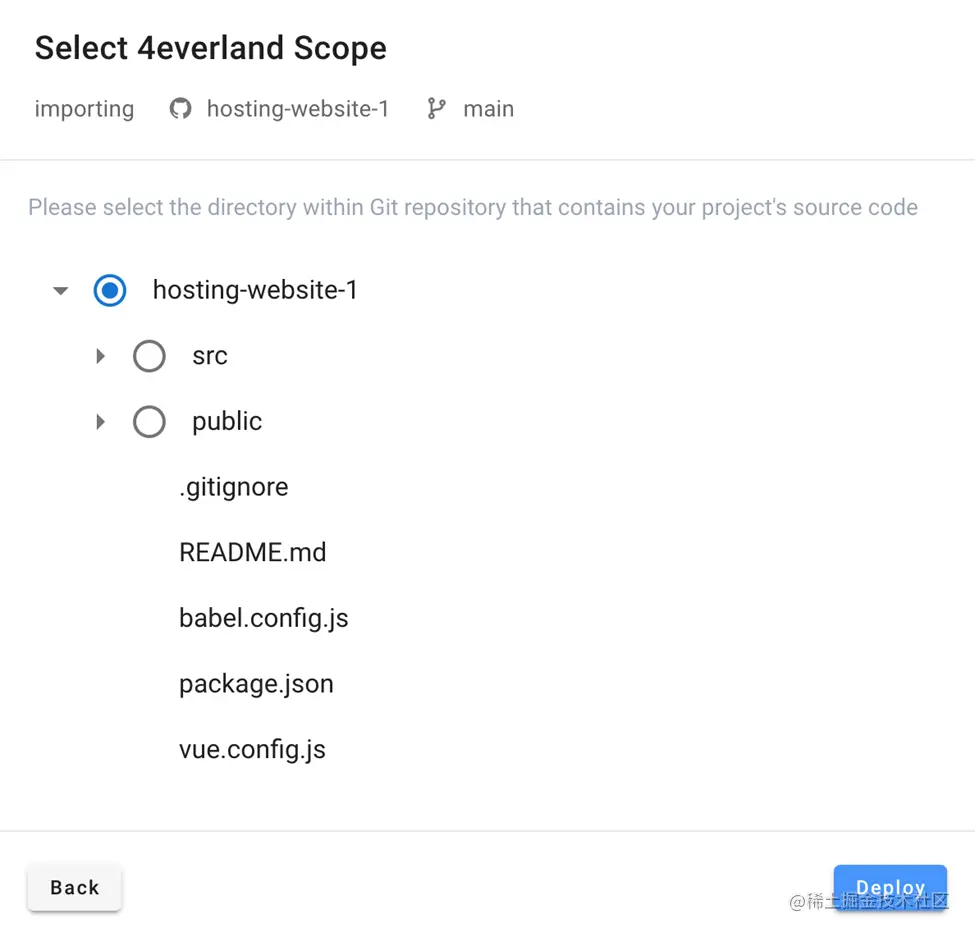Collapse the hosting-website-1 tree node

pos(61,291)
